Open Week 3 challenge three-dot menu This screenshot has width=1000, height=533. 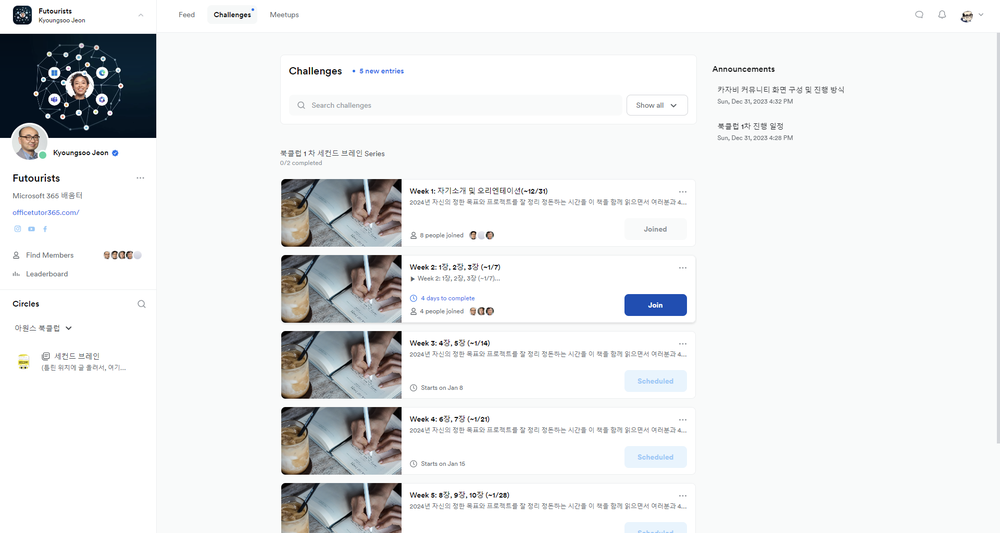coord(683,343)
